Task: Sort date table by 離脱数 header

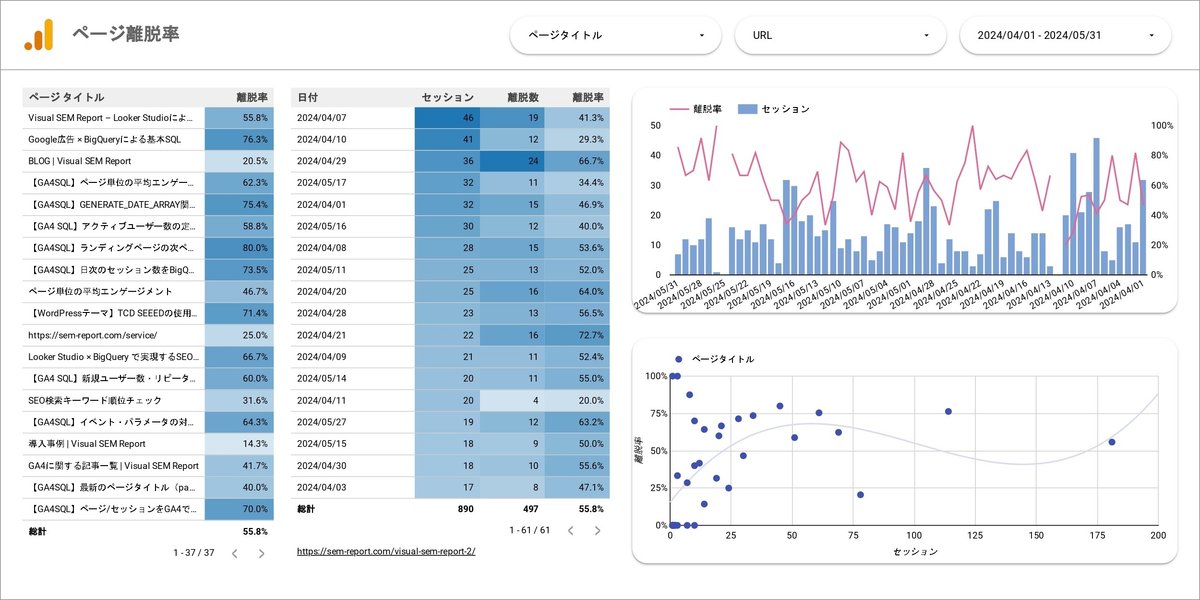Action: (523, 97)
